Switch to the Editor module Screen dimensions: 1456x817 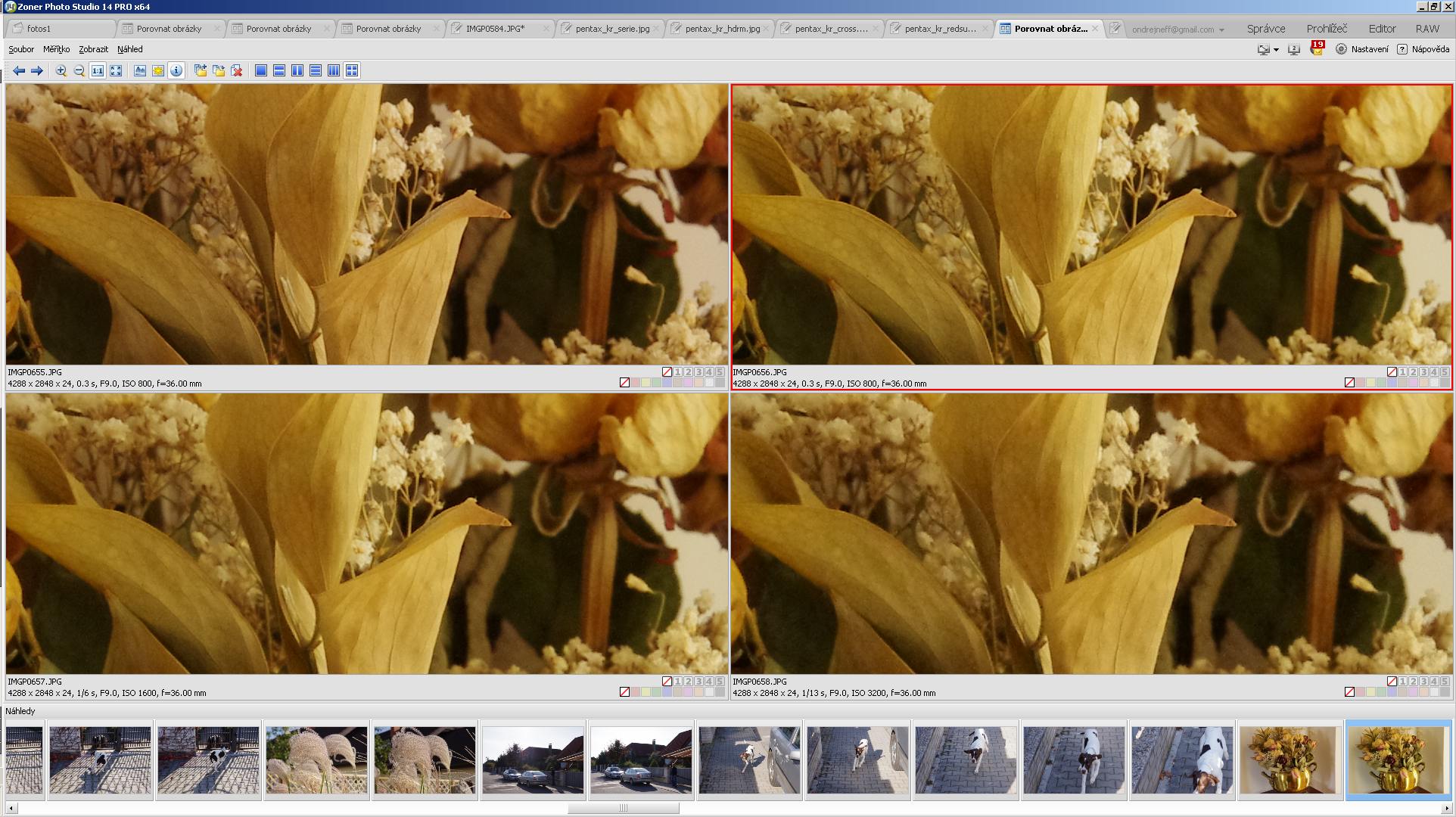pyautogui.click(x=1382, y=29)
